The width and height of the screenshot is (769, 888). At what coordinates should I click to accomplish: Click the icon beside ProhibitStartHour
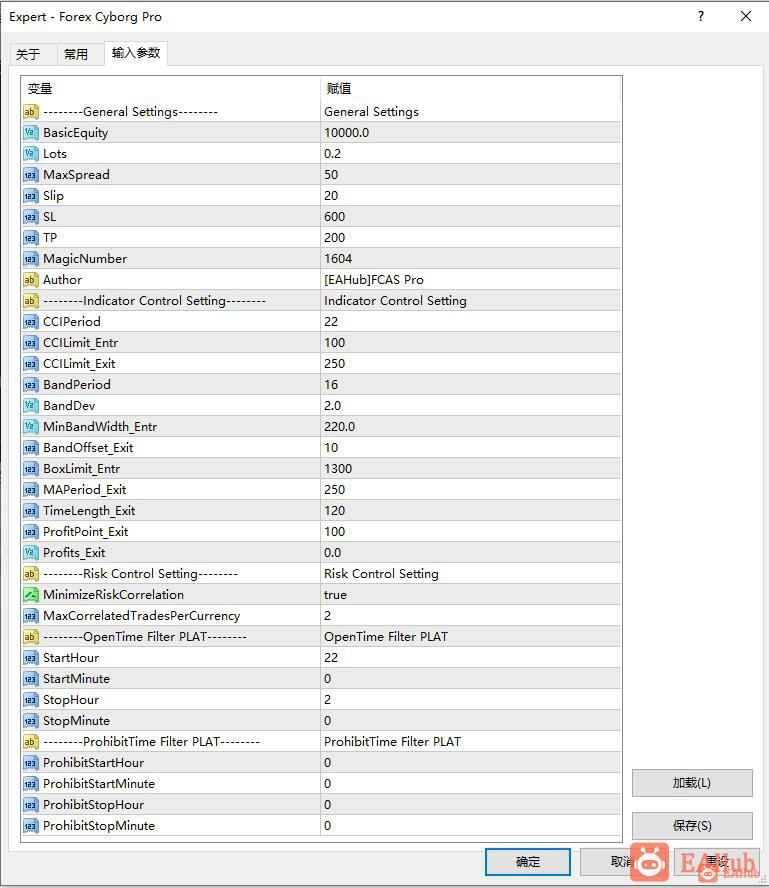[x=31, y=762]
